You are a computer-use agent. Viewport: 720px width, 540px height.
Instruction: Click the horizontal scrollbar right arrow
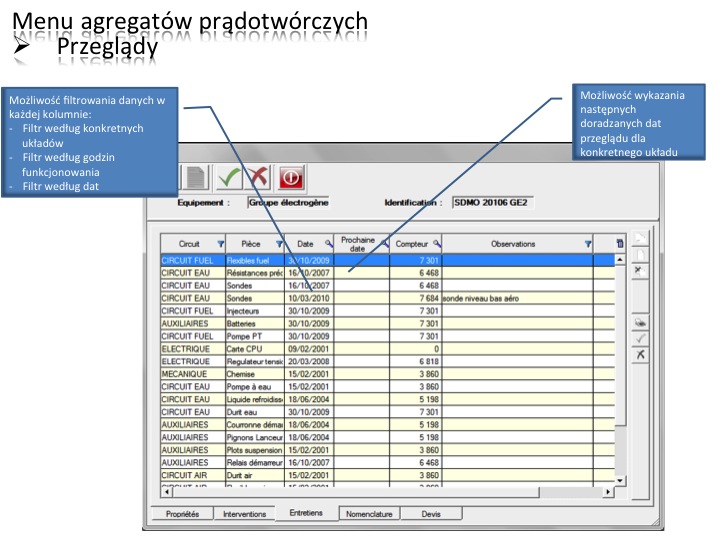(608, 493)
